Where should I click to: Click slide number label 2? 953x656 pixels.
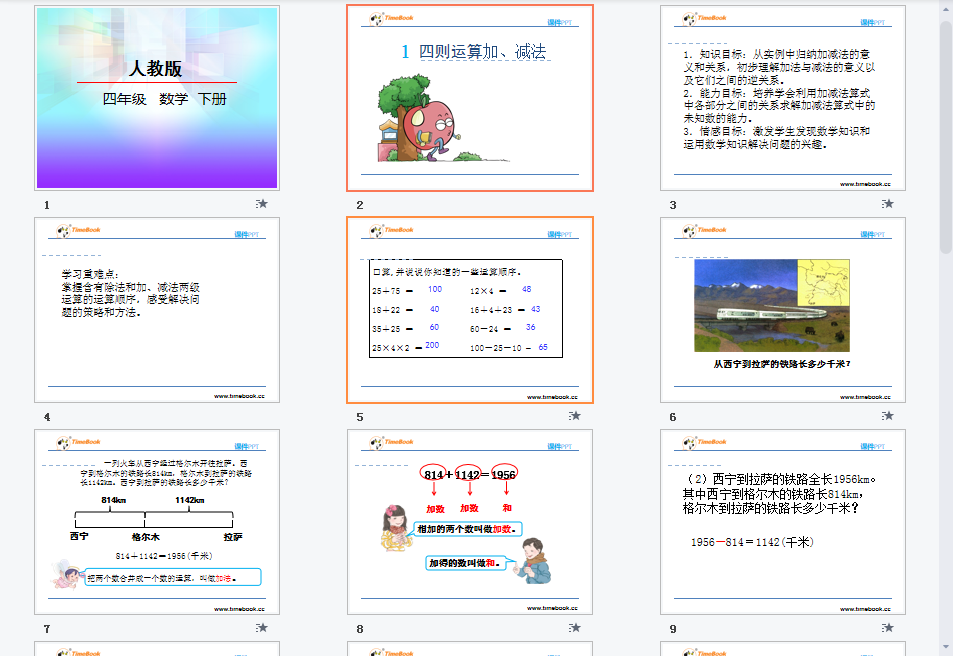click(360, 205)
